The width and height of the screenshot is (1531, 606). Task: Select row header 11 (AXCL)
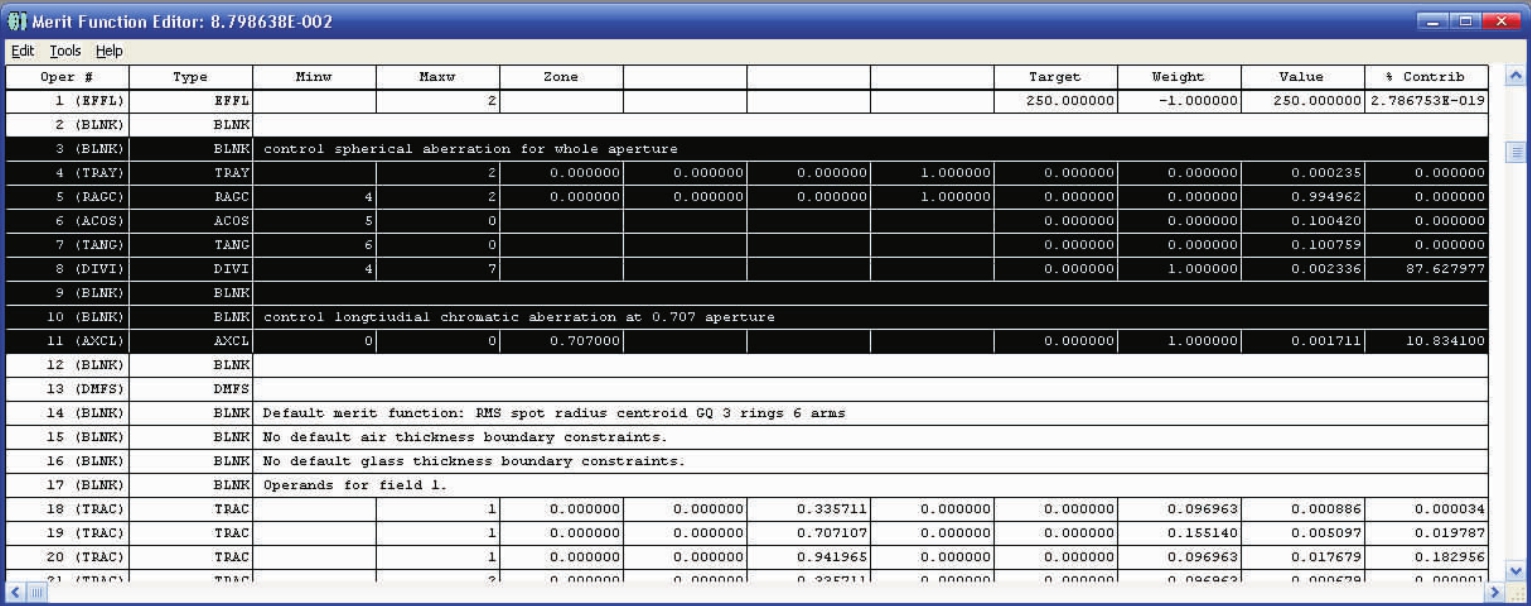[67, 341]
